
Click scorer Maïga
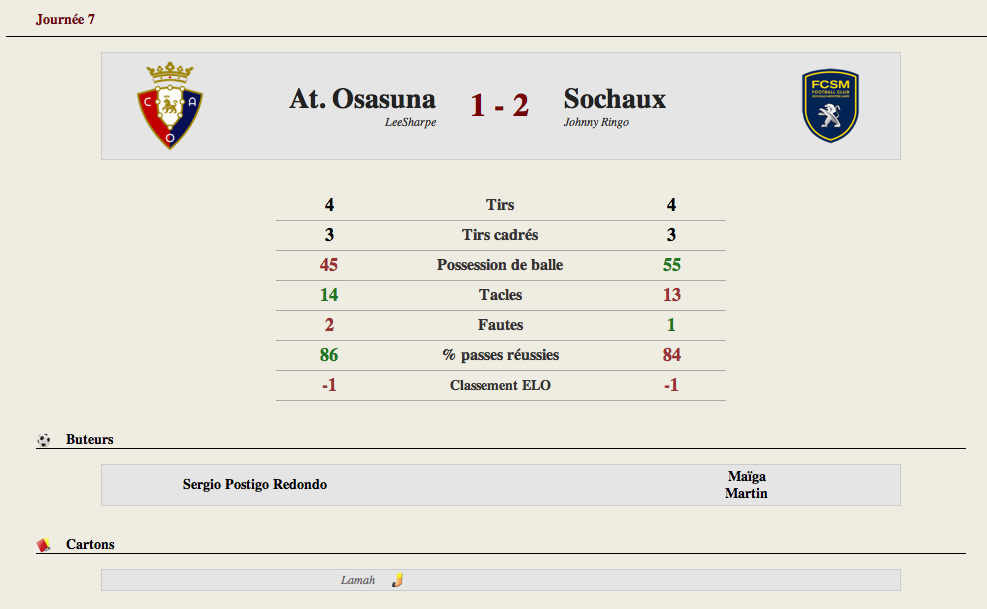(x=747, y=476)
